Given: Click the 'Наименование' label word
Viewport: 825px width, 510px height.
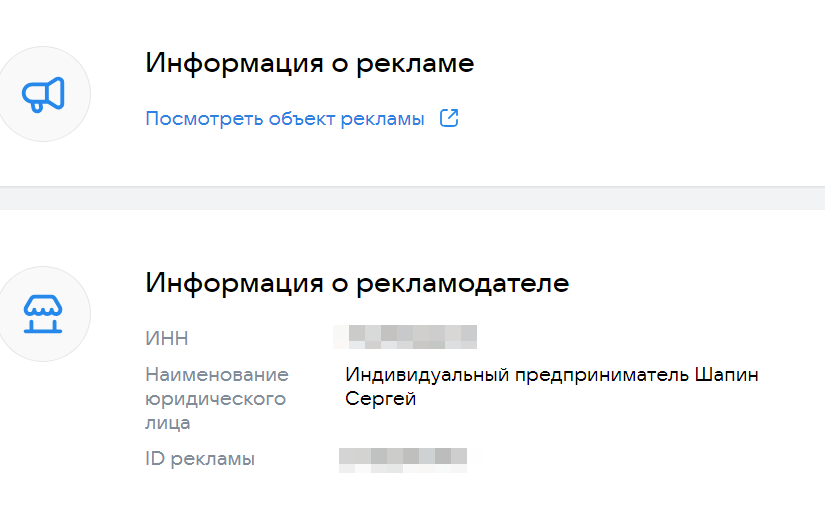Looking at the screenshot, I should click(217, 375).
